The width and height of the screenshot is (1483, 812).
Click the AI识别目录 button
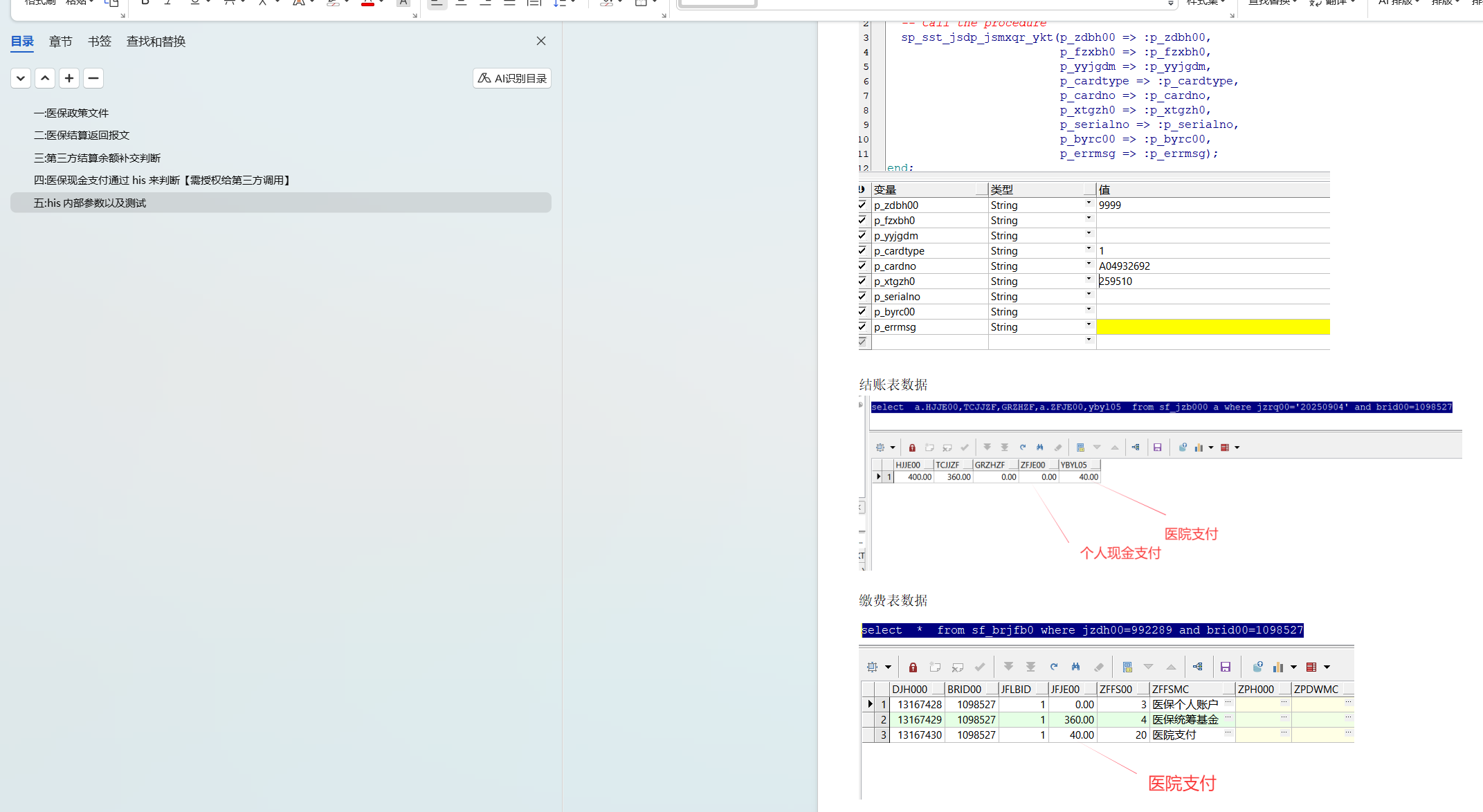(x=512, y=78)
